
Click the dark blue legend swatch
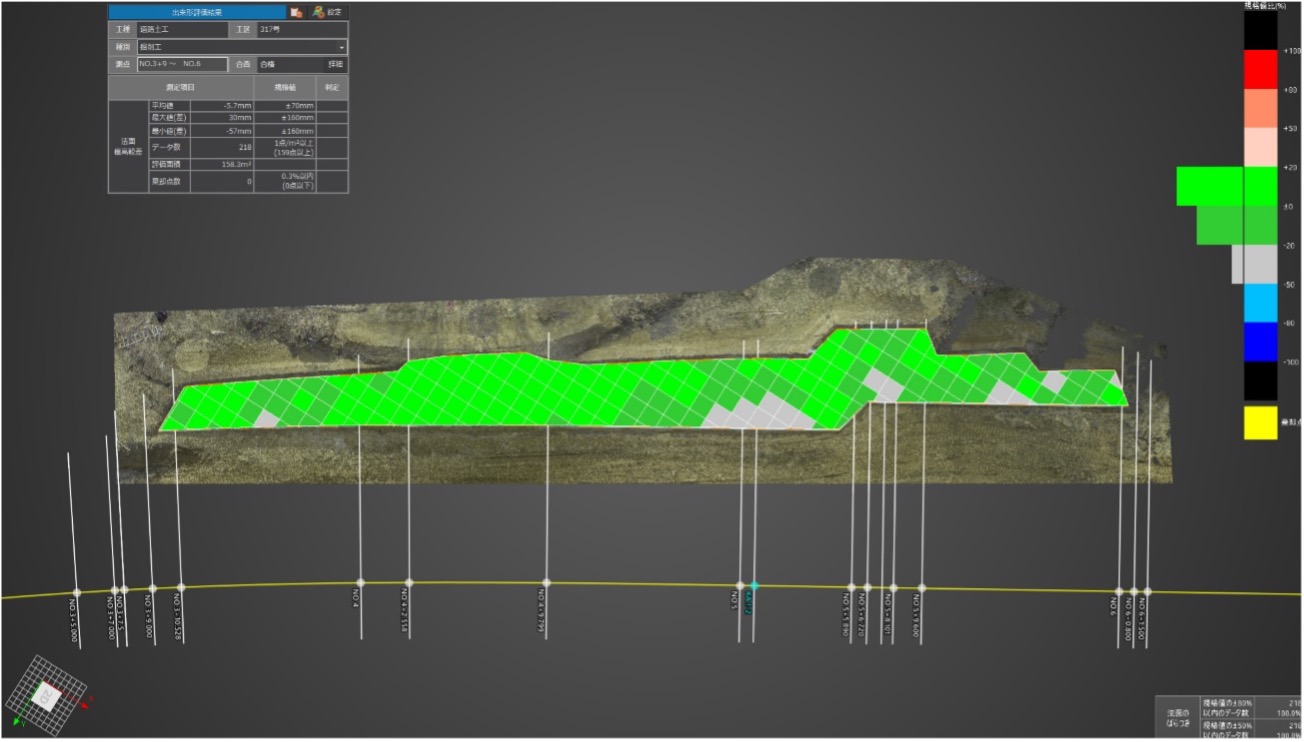coord(1260,341)
